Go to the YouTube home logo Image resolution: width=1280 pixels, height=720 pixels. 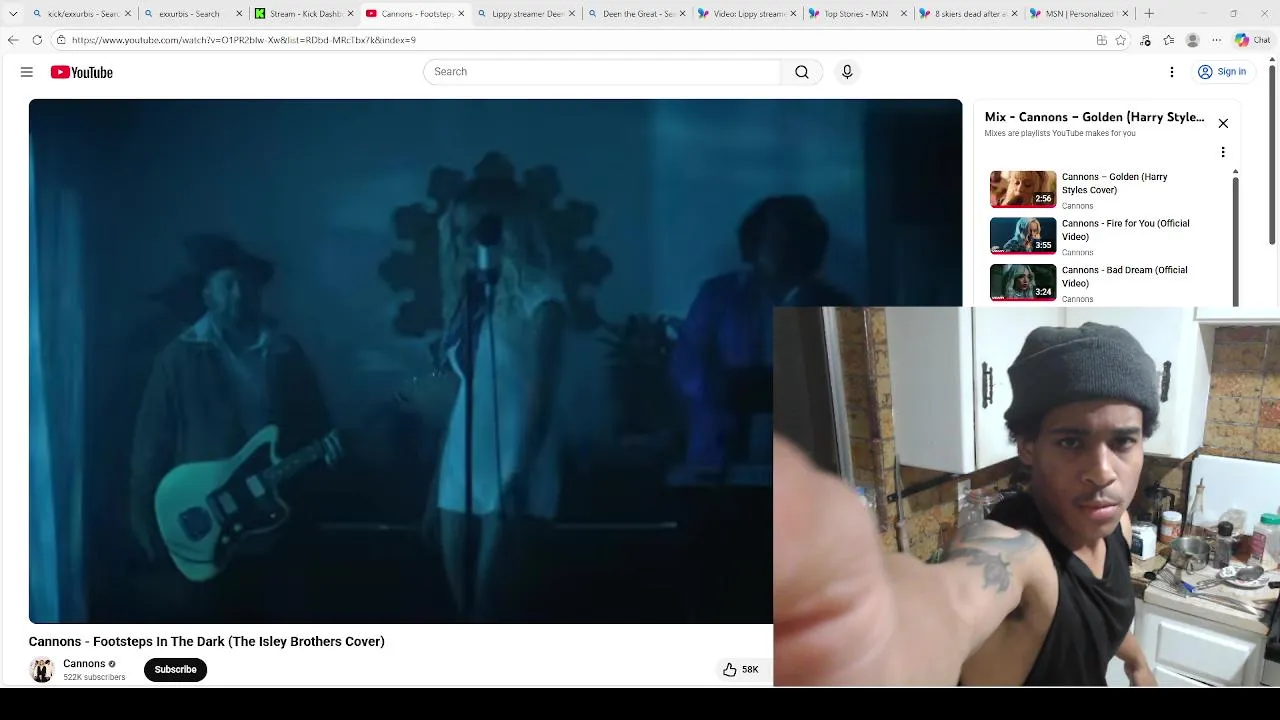[x=82, y=72]
